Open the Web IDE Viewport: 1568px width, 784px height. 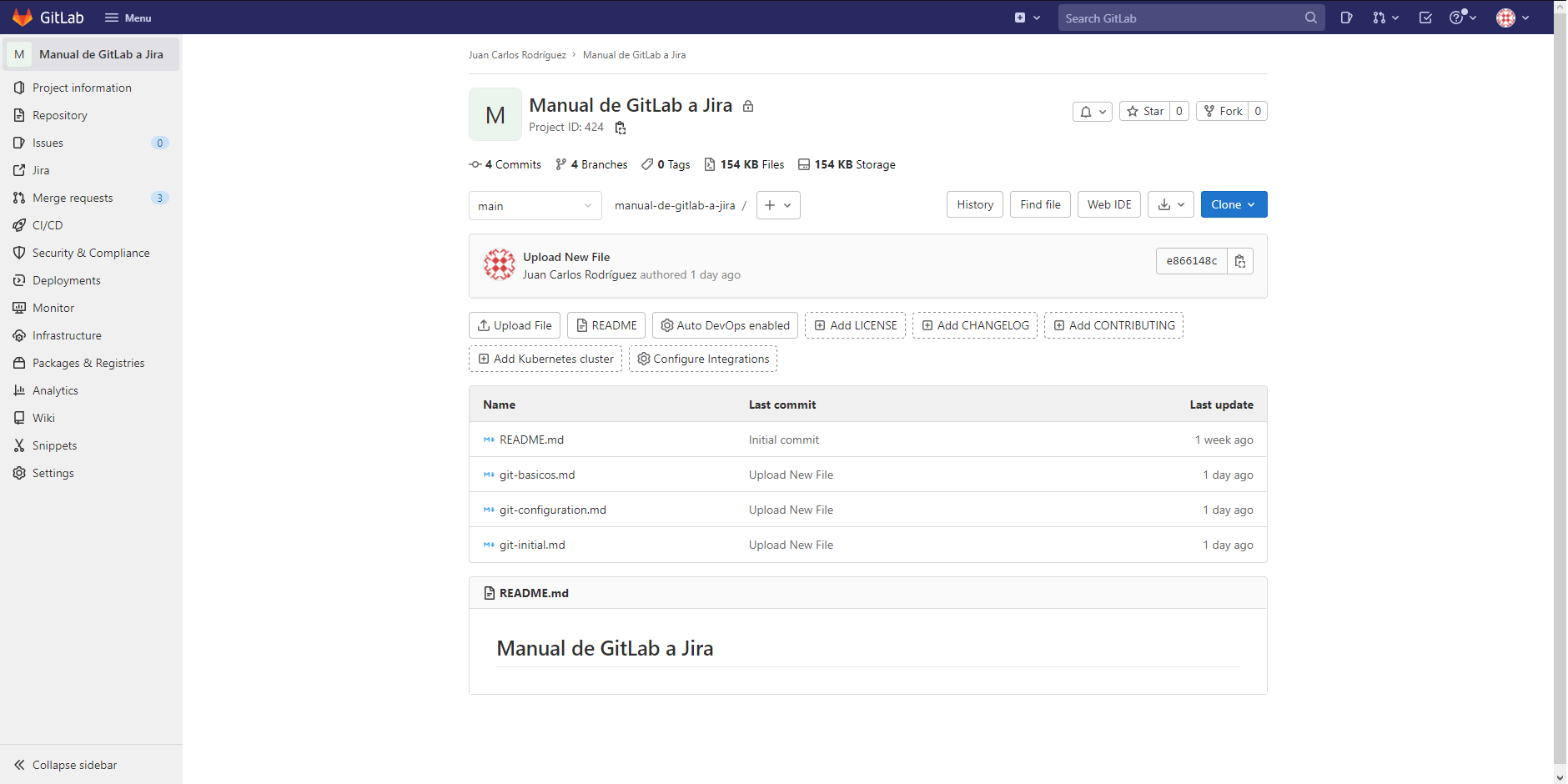(1109, 204)
